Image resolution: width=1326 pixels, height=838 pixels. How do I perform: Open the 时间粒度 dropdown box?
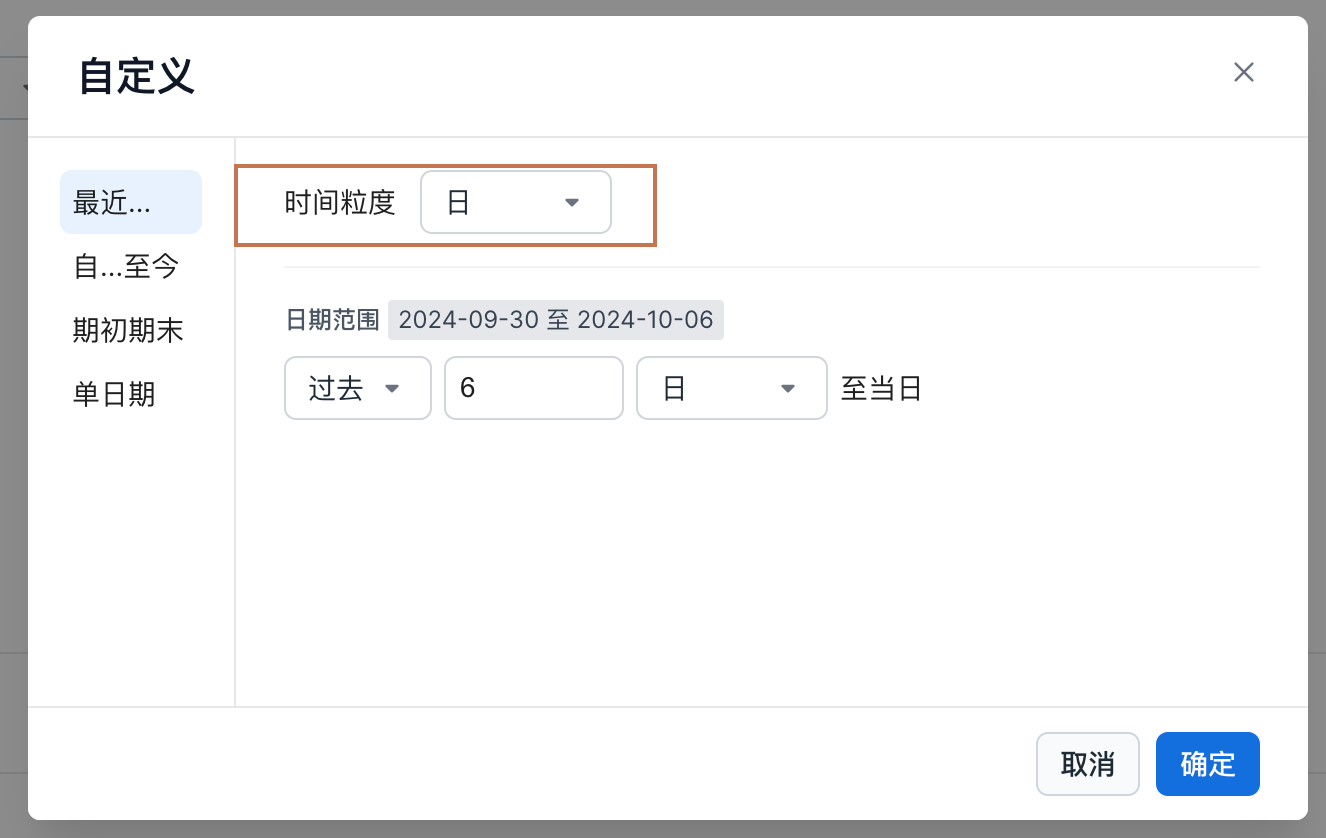515,202
